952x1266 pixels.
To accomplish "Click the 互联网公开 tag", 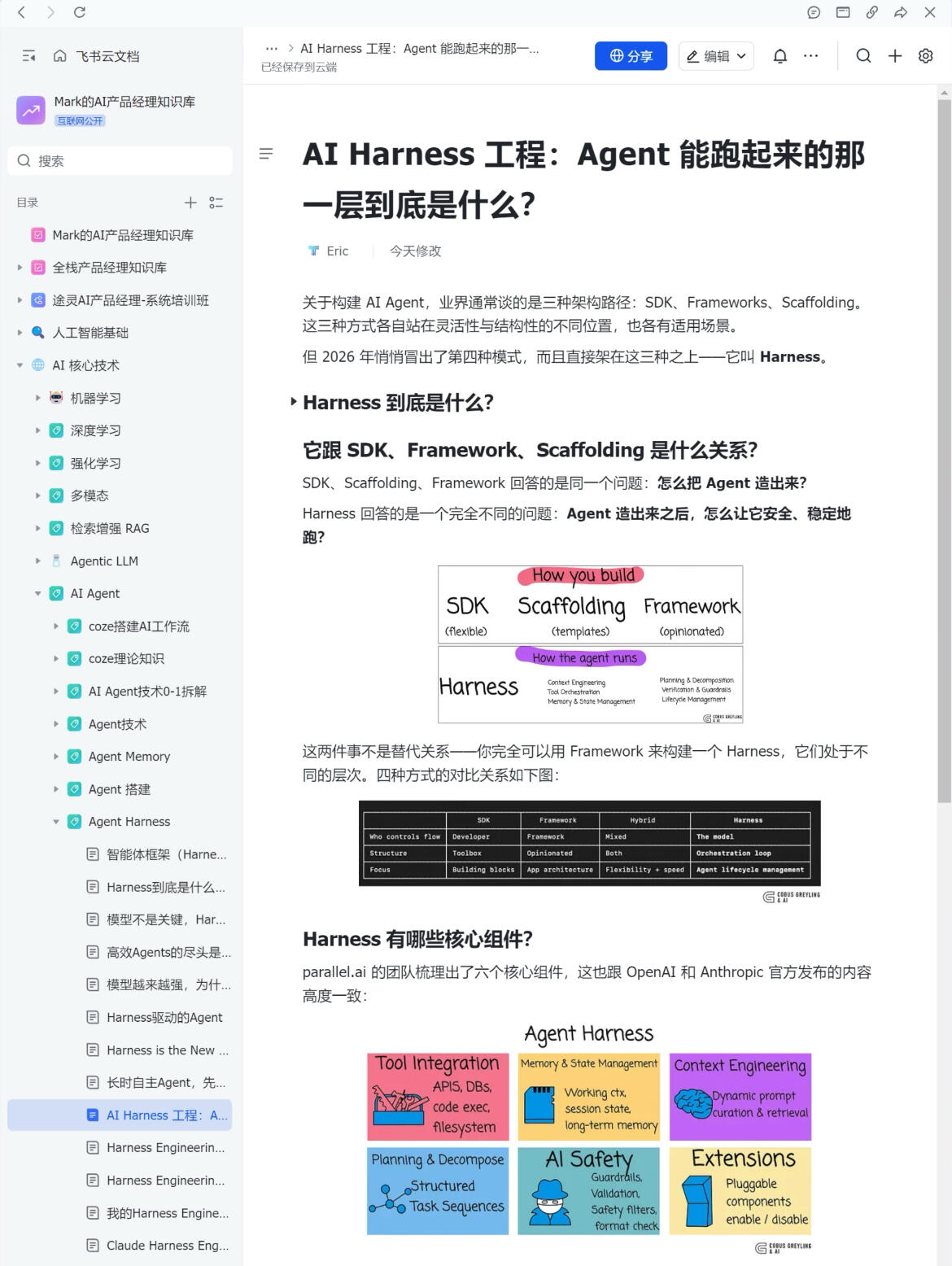I will [80, 121].
